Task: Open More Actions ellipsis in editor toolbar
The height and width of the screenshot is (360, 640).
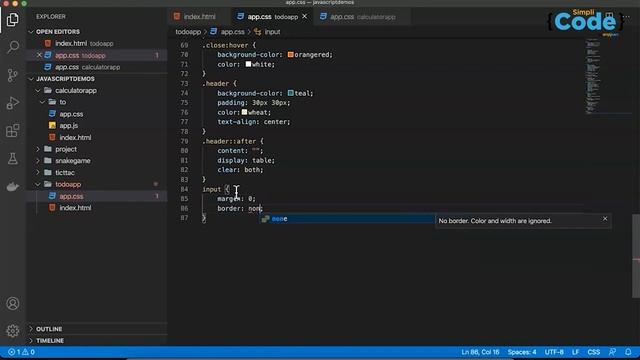Action: point(627,17)
